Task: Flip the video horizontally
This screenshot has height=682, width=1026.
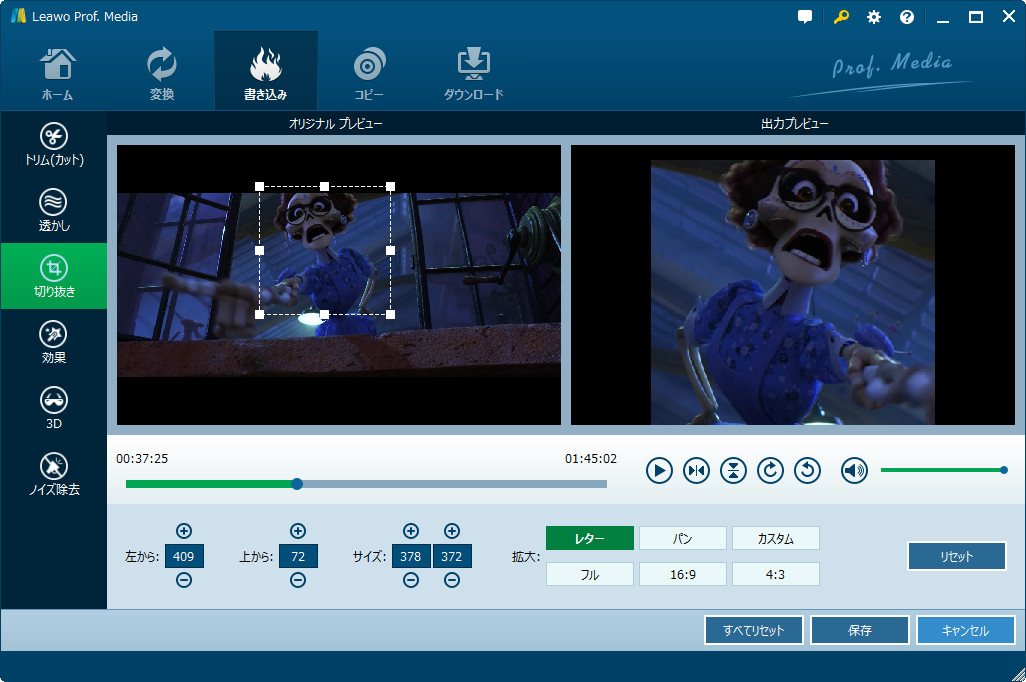Action: click(x=696, y=470)
